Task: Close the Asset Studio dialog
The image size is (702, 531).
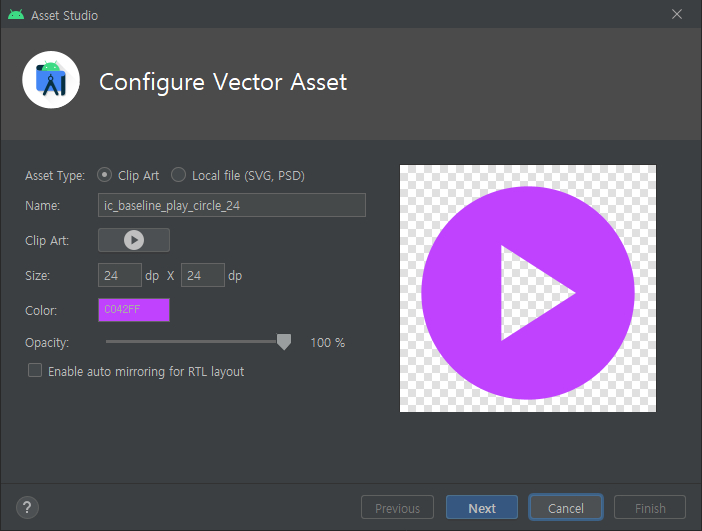Action: point(677,14)
